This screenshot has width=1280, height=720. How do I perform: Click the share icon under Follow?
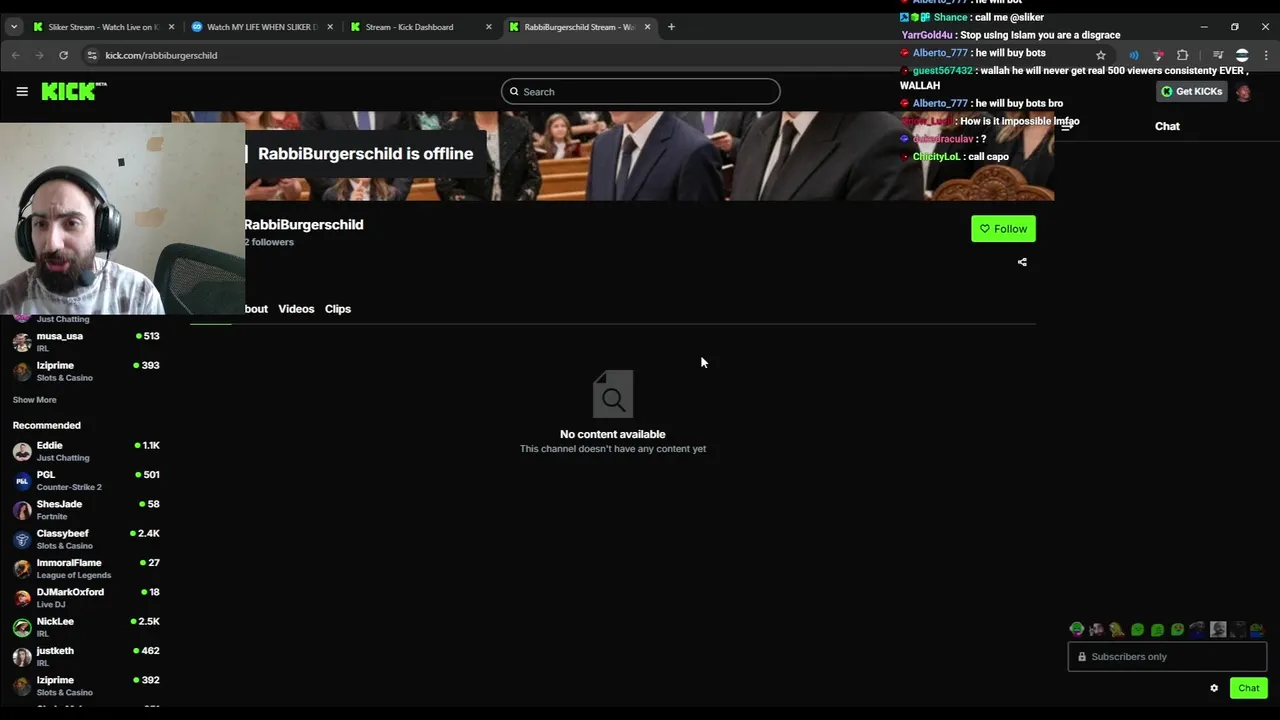tap(1022, 262)
